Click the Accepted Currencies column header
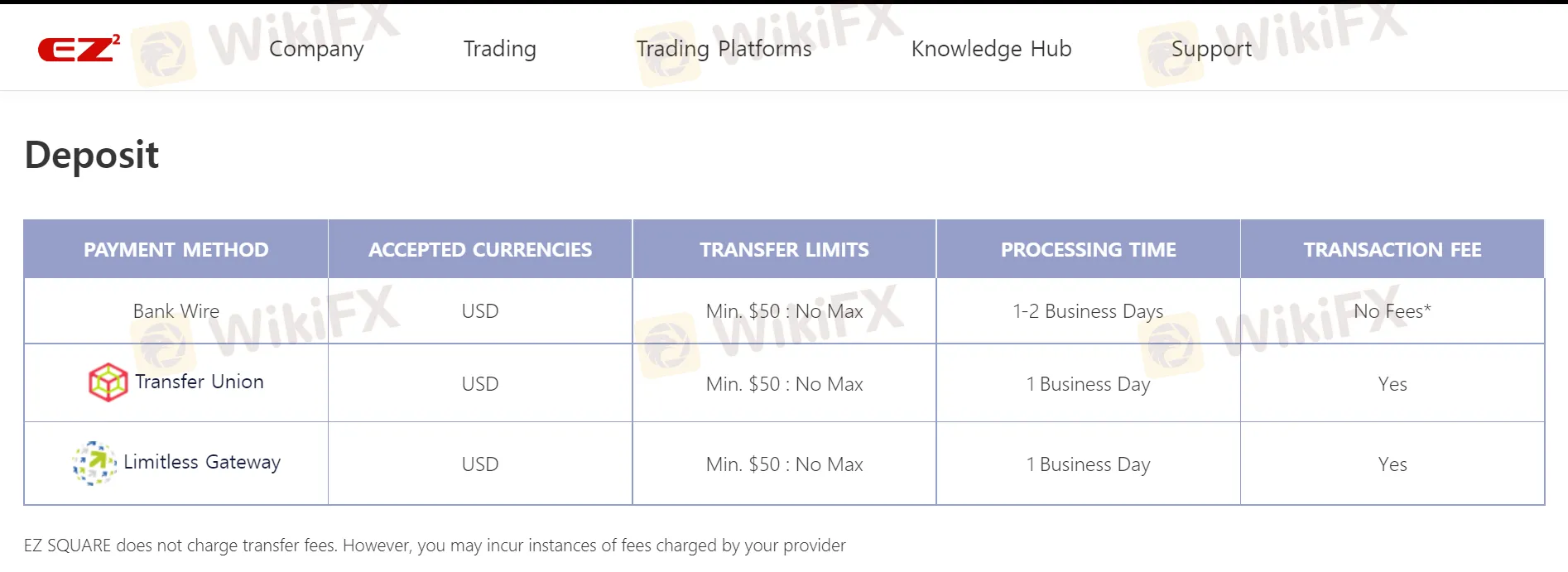The height and width of the screenshot is (572, 1568). click(x=480, y=249)
